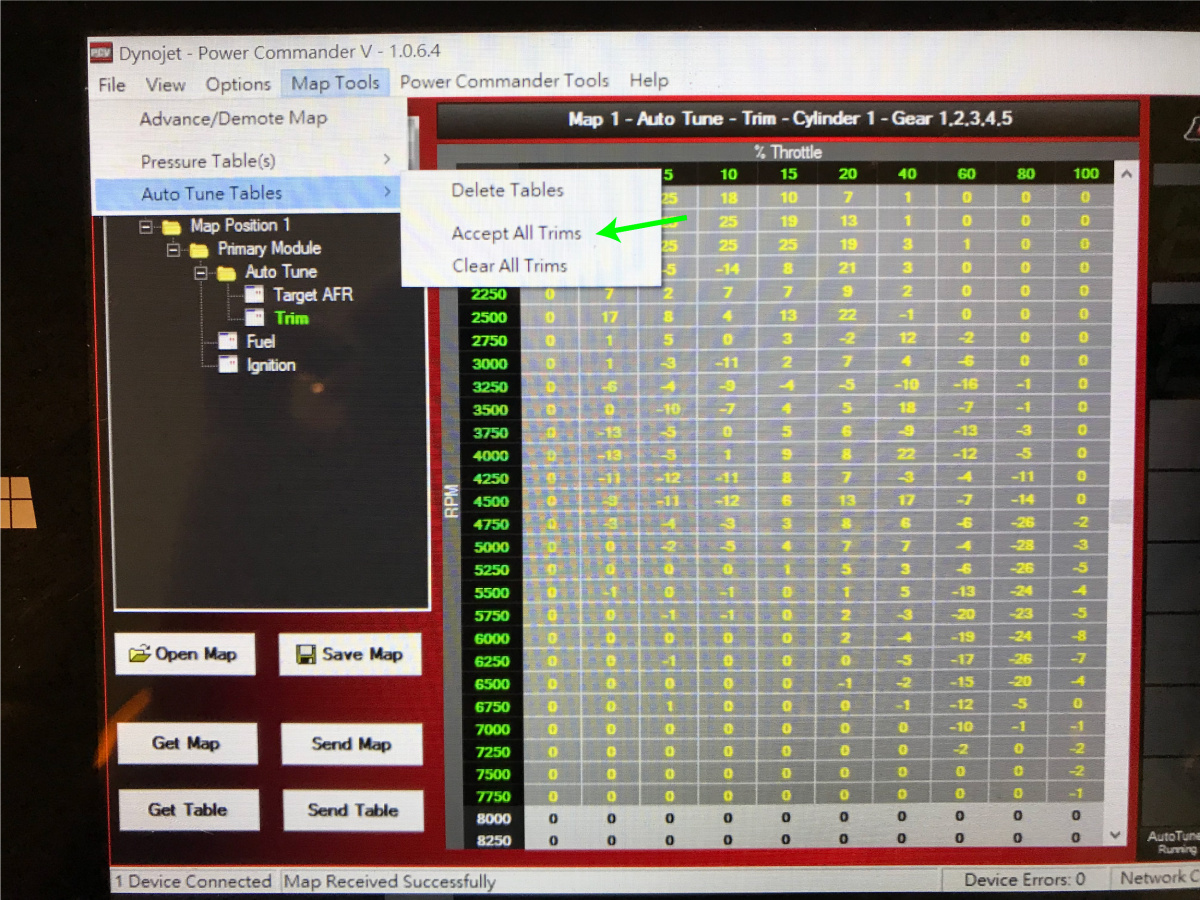Click the table title 'Map 1 - Auto Tune - Trim'
This screenshot has height=900, width=1200.
(x=789, y=119)
